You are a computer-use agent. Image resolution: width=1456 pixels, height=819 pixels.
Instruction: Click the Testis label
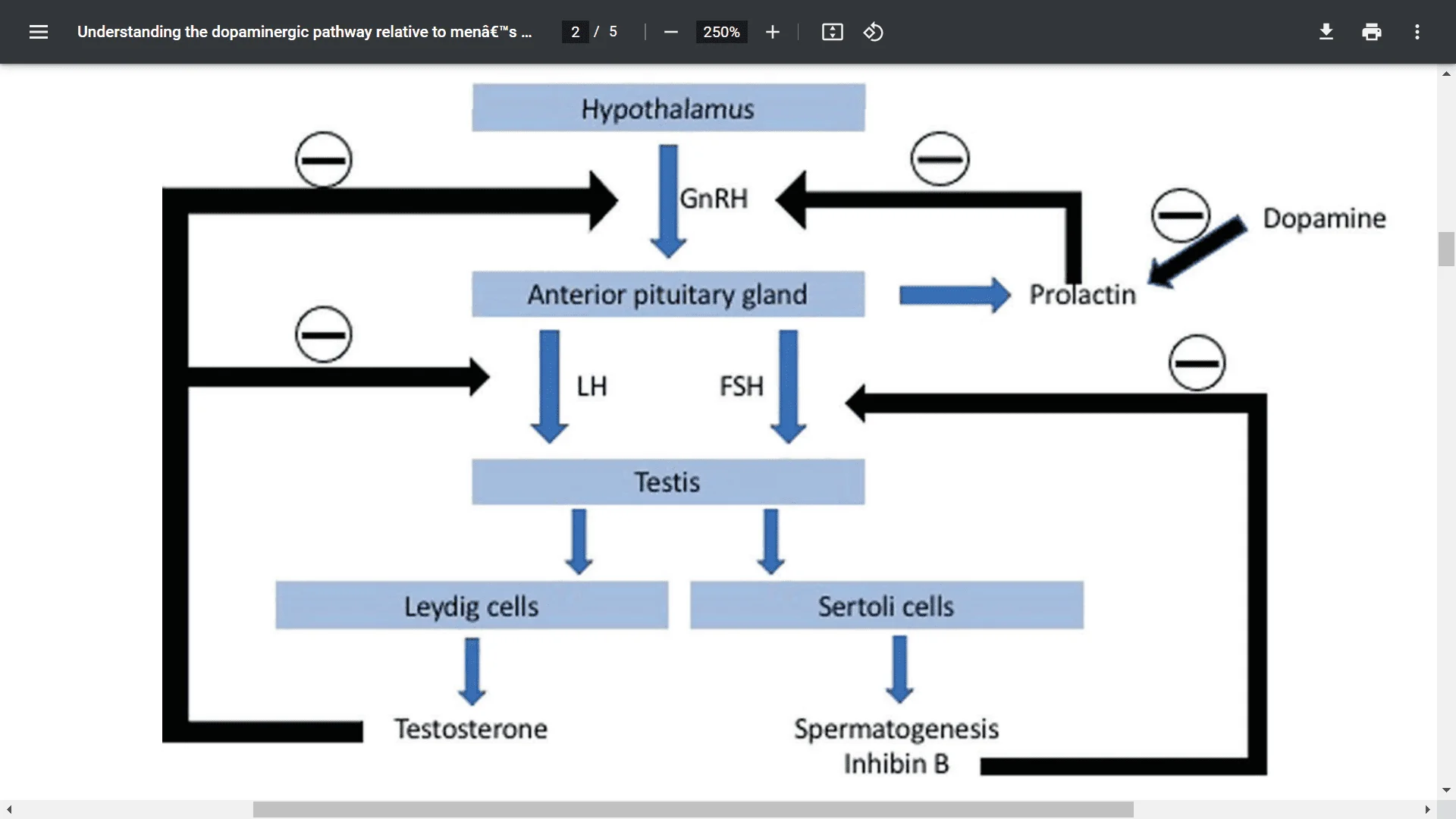point(667,482)
